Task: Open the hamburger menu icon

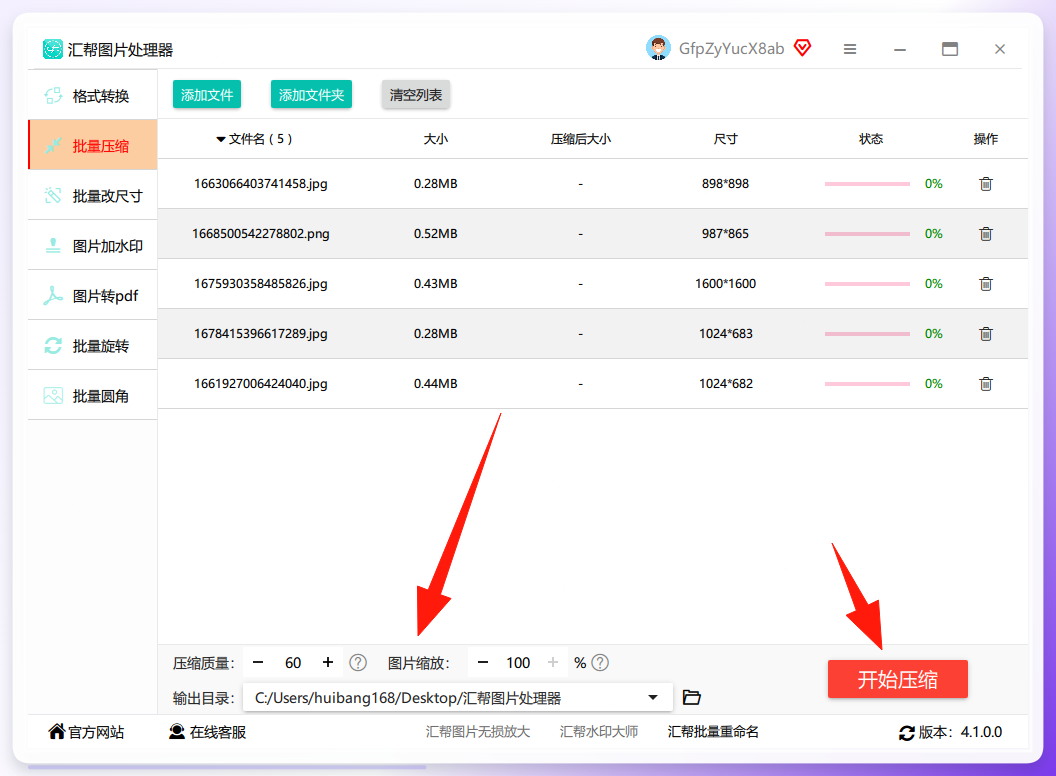Action: click(850, 49)
